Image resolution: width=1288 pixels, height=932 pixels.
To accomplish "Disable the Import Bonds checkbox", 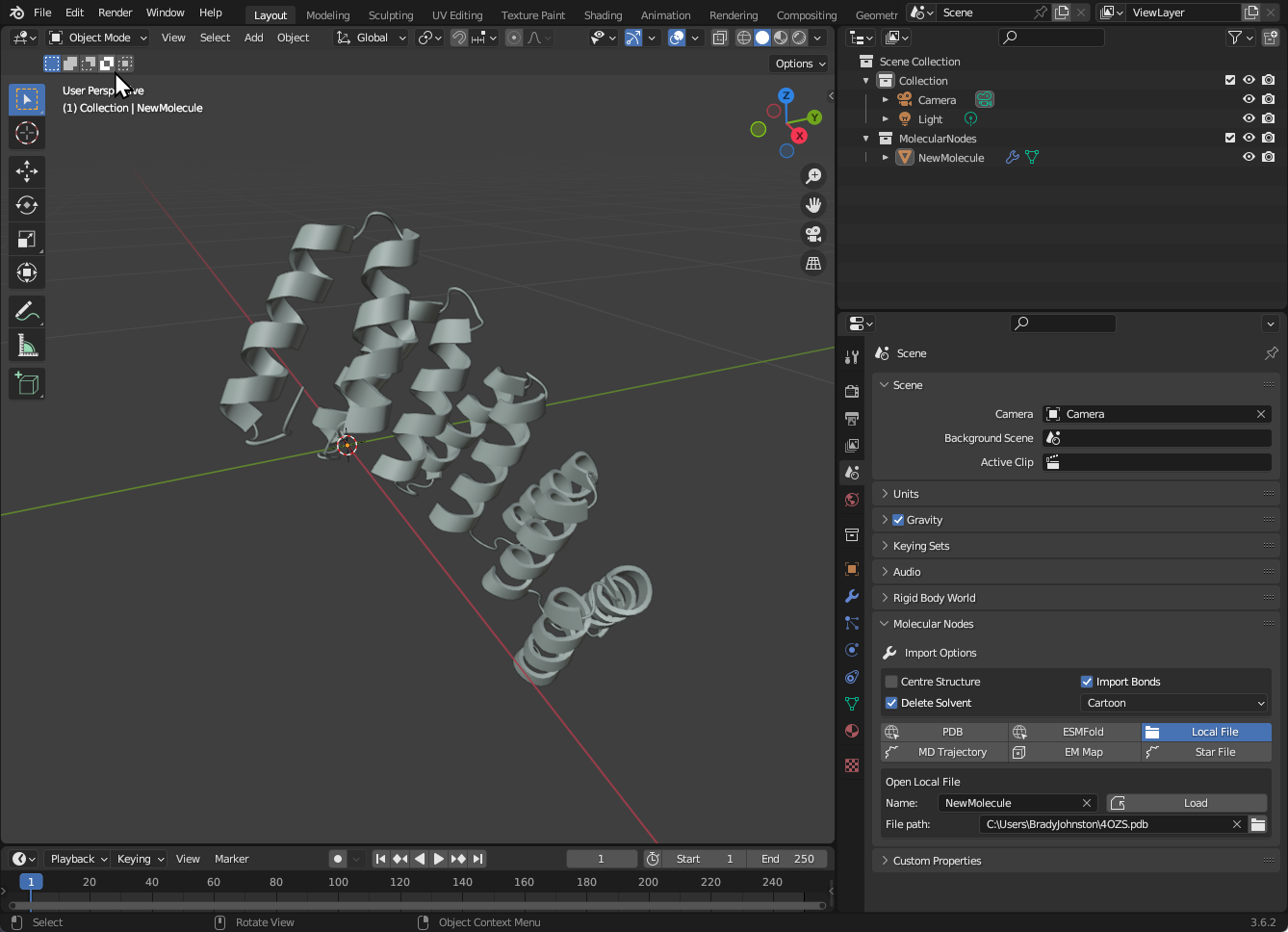I will click(x=1087, y=682).
